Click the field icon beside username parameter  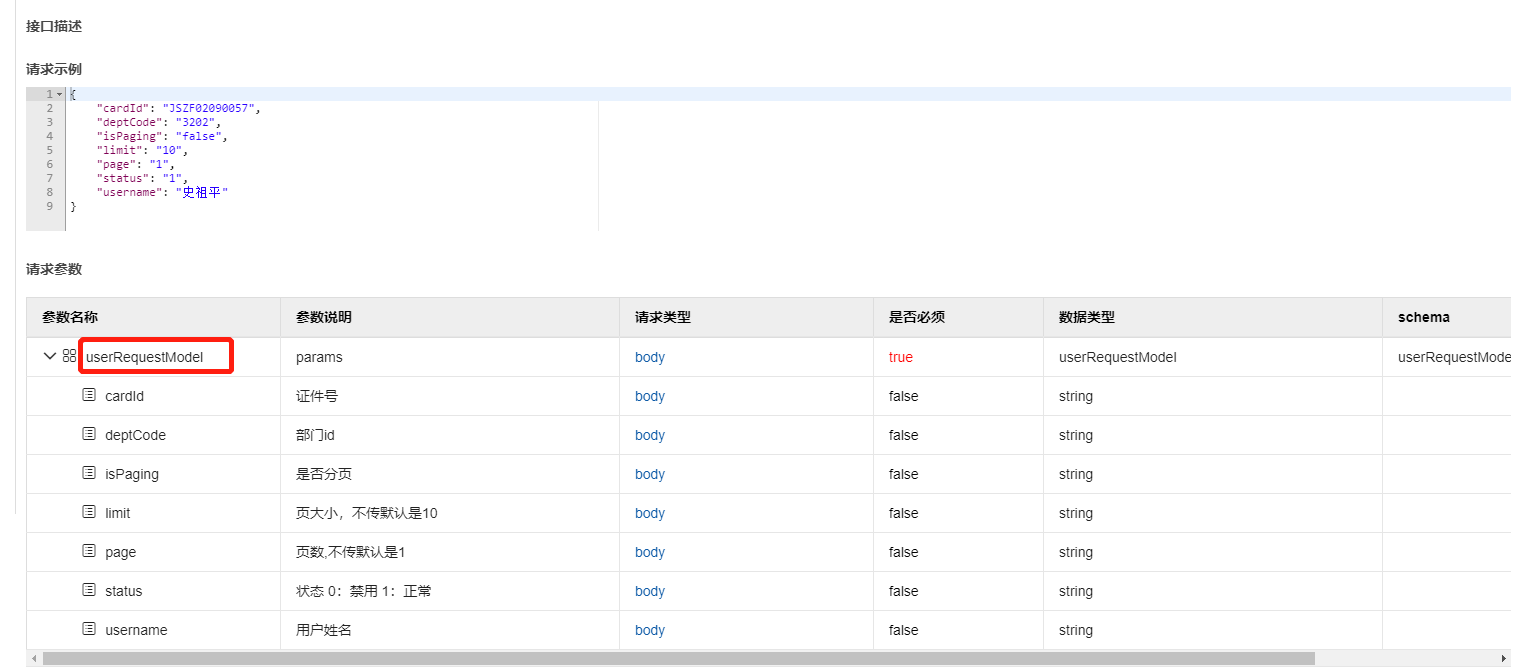(x=90, y=629)
